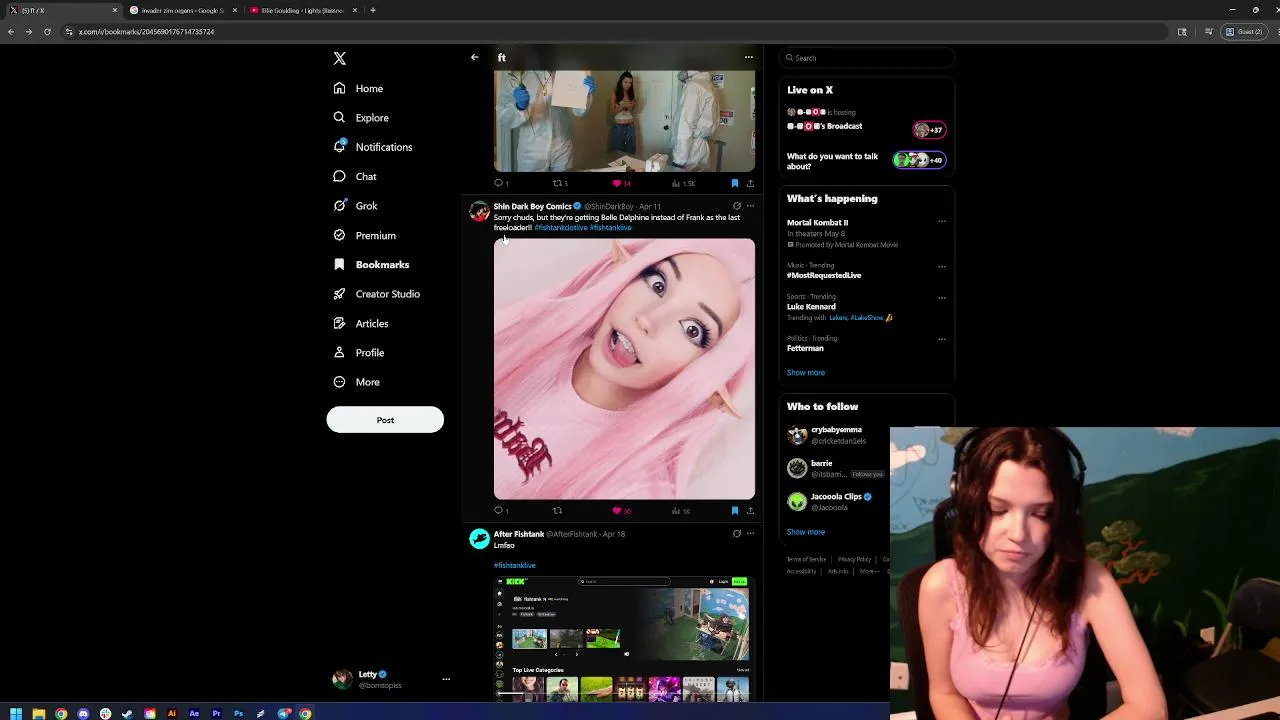Open Discord from the taskbar

click(83, 713)
